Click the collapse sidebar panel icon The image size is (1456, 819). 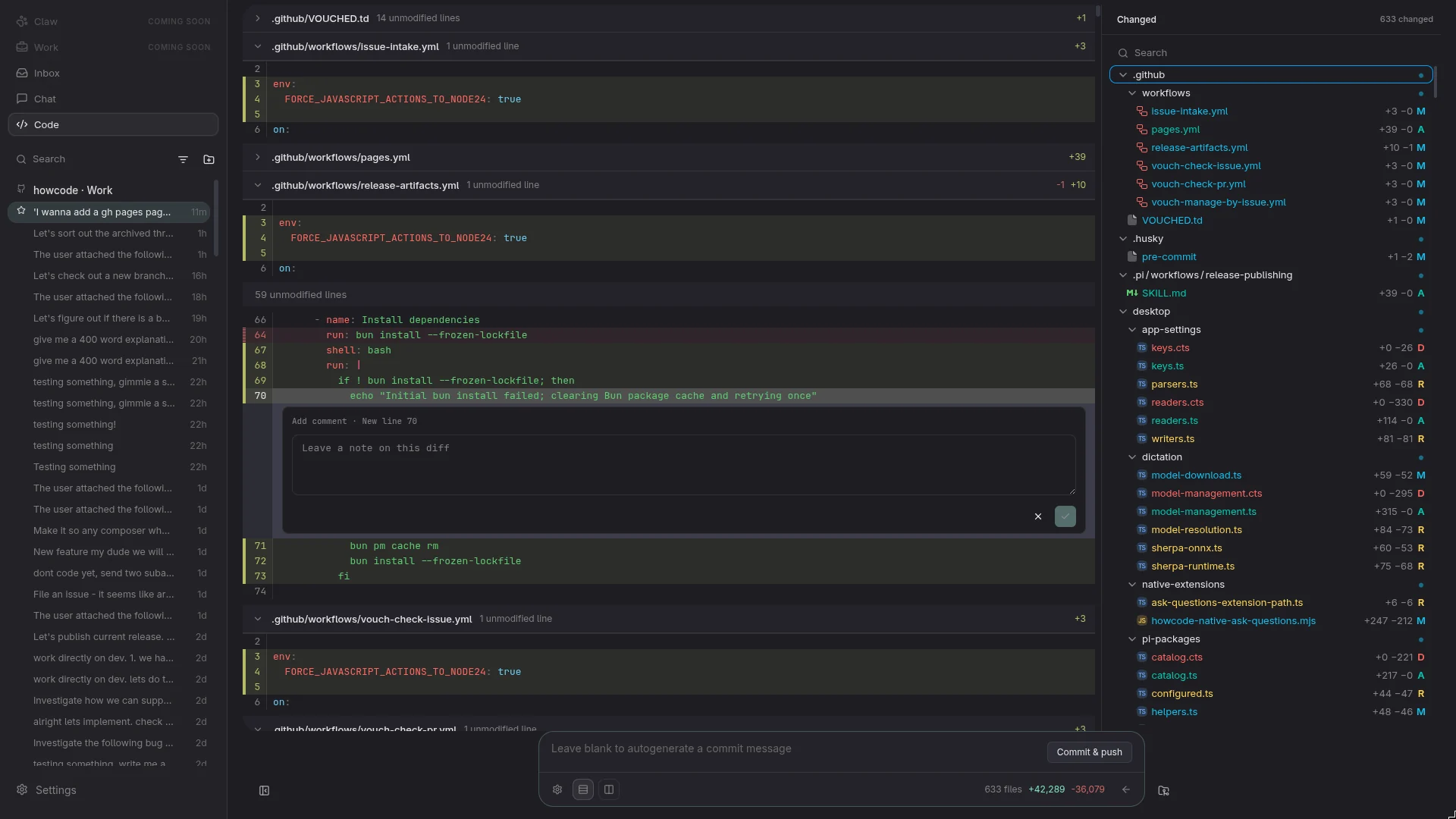[x=264, y=790]
